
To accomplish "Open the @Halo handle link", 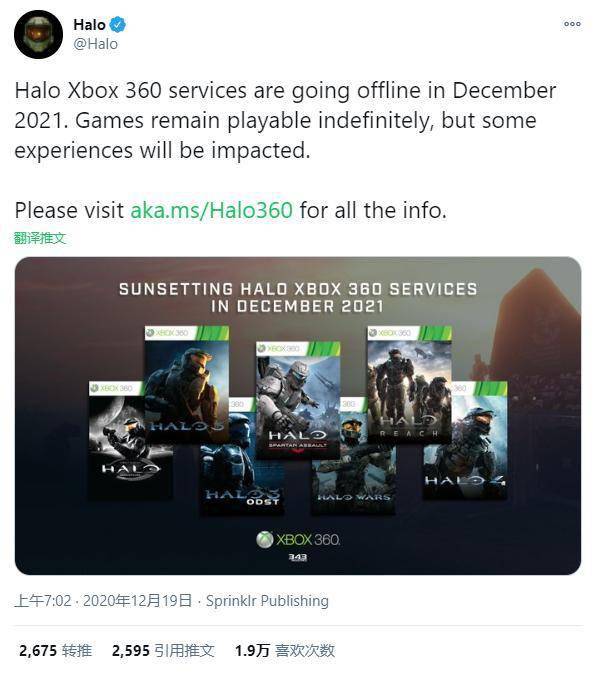I will tap(95, 44).
